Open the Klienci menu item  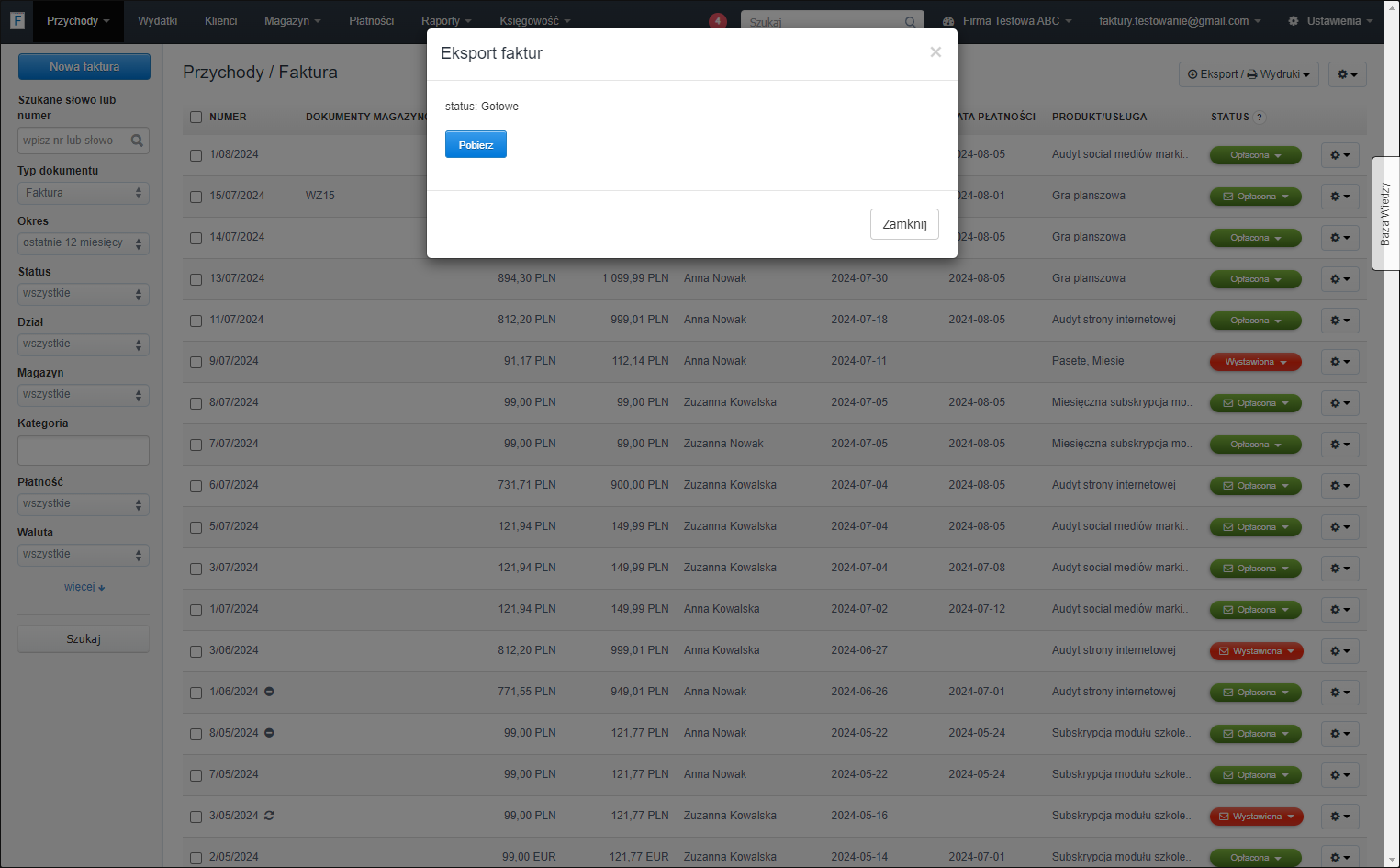point(221,21)
